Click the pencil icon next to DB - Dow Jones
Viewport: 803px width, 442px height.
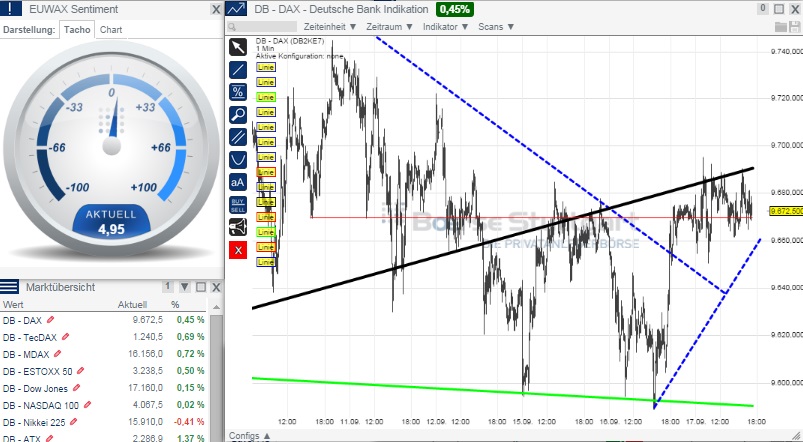coord(76,387)
